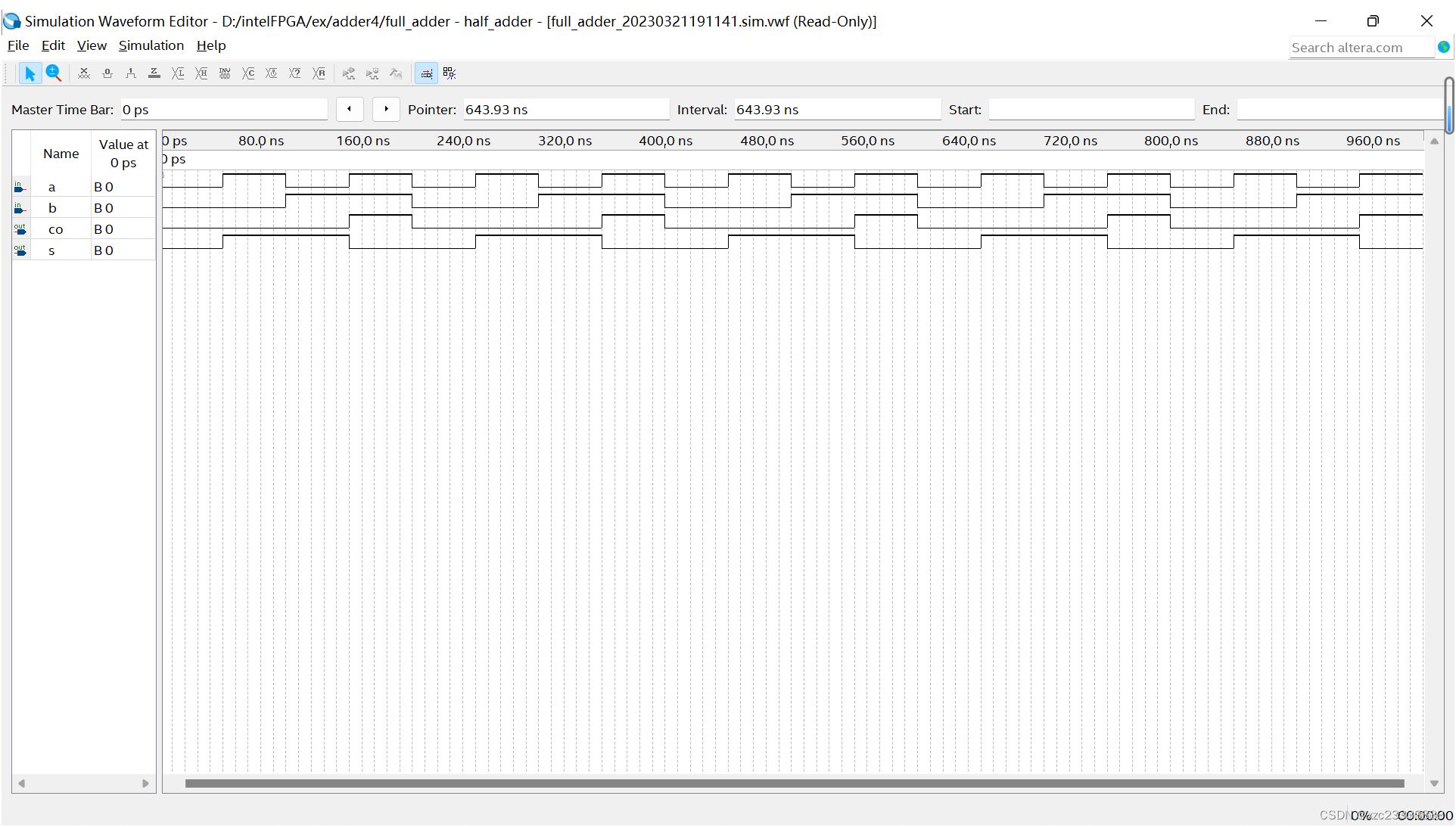Click the Pointer value field
1456x827 pixels.
[x=566, y=110]
